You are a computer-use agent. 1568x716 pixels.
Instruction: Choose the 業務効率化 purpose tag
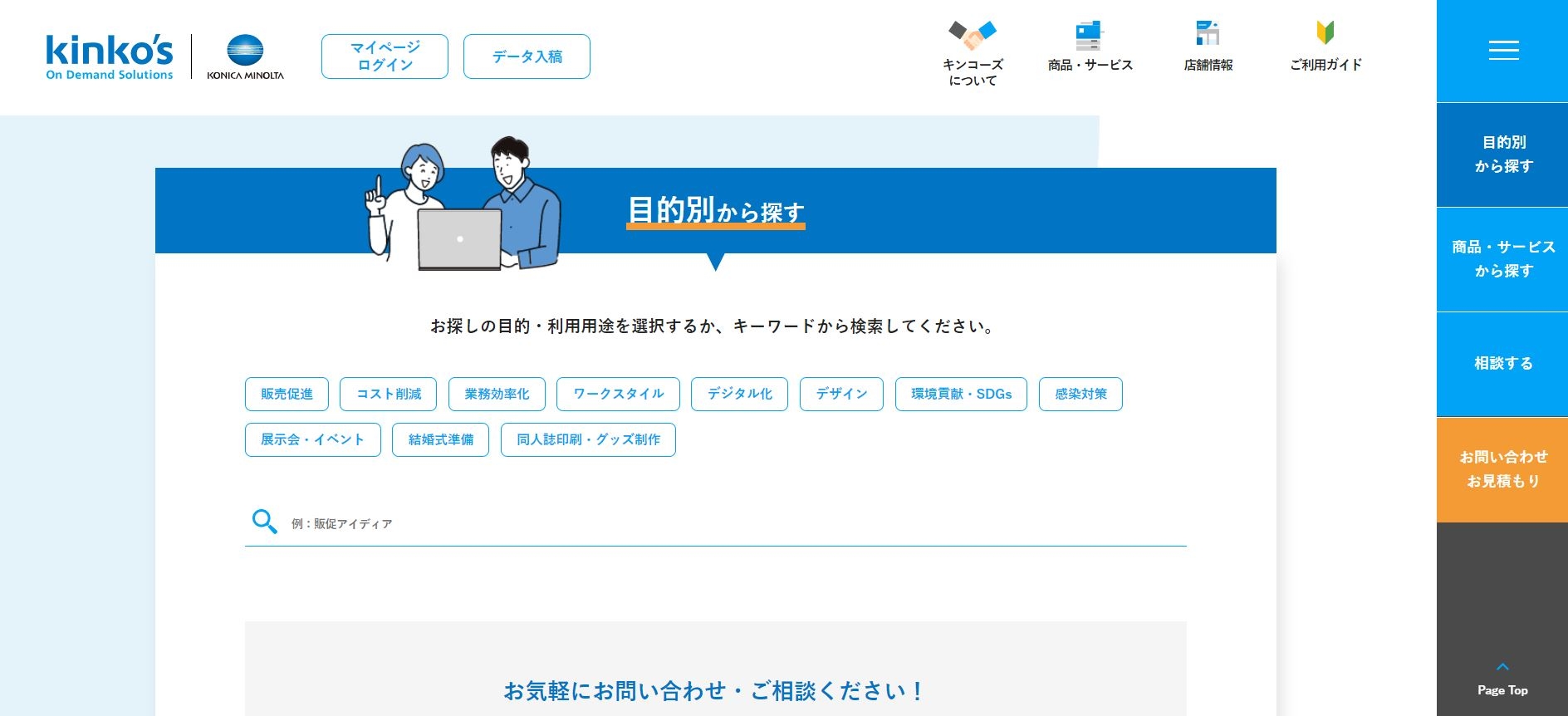pos(497,394)
